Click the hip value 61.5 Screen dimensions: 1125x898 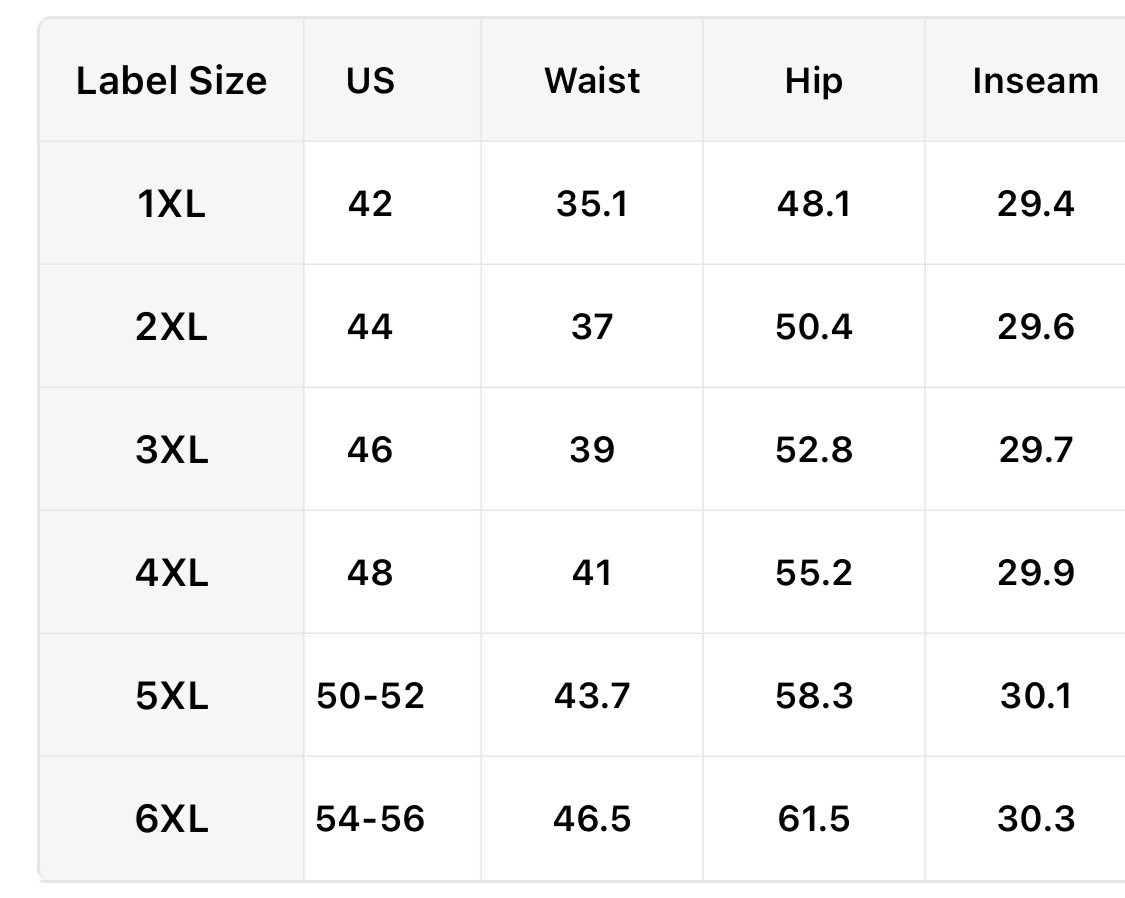(814, 819)
